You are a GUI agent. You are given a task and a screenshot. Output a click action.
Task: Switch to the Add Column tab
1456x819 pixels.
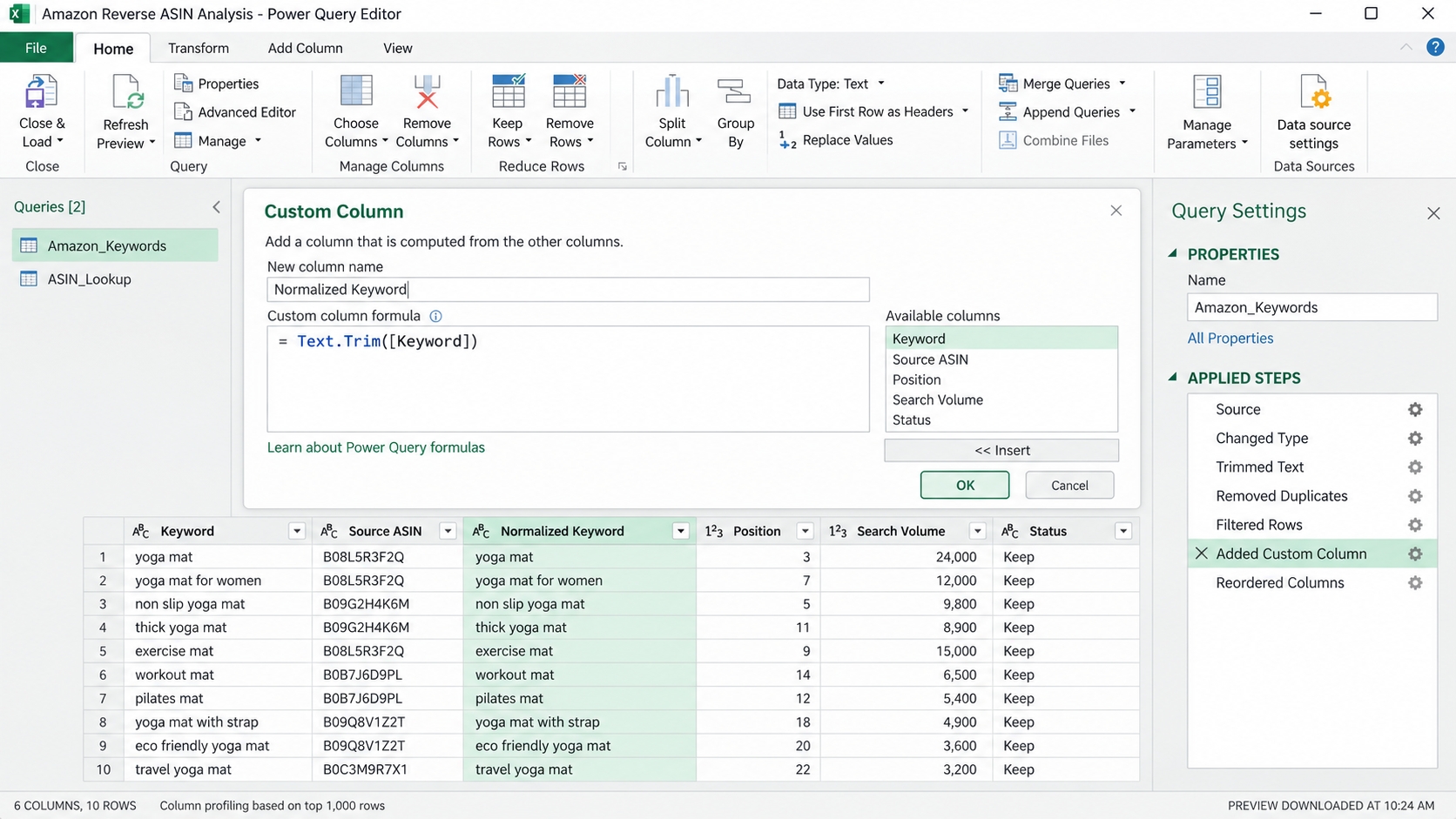(305, 48)
